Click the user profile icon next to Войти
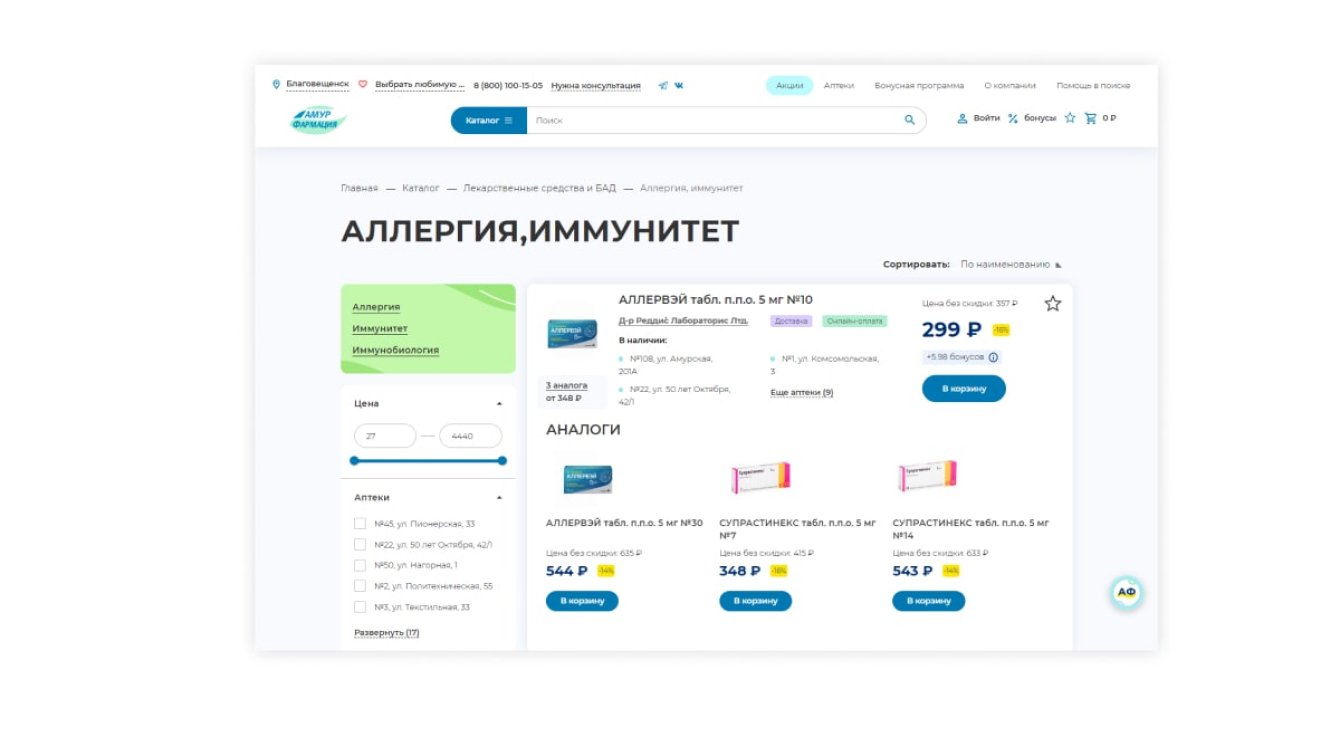Image resolution: width=1340 pixels, height=734 pixels. (x=962, y=118)
